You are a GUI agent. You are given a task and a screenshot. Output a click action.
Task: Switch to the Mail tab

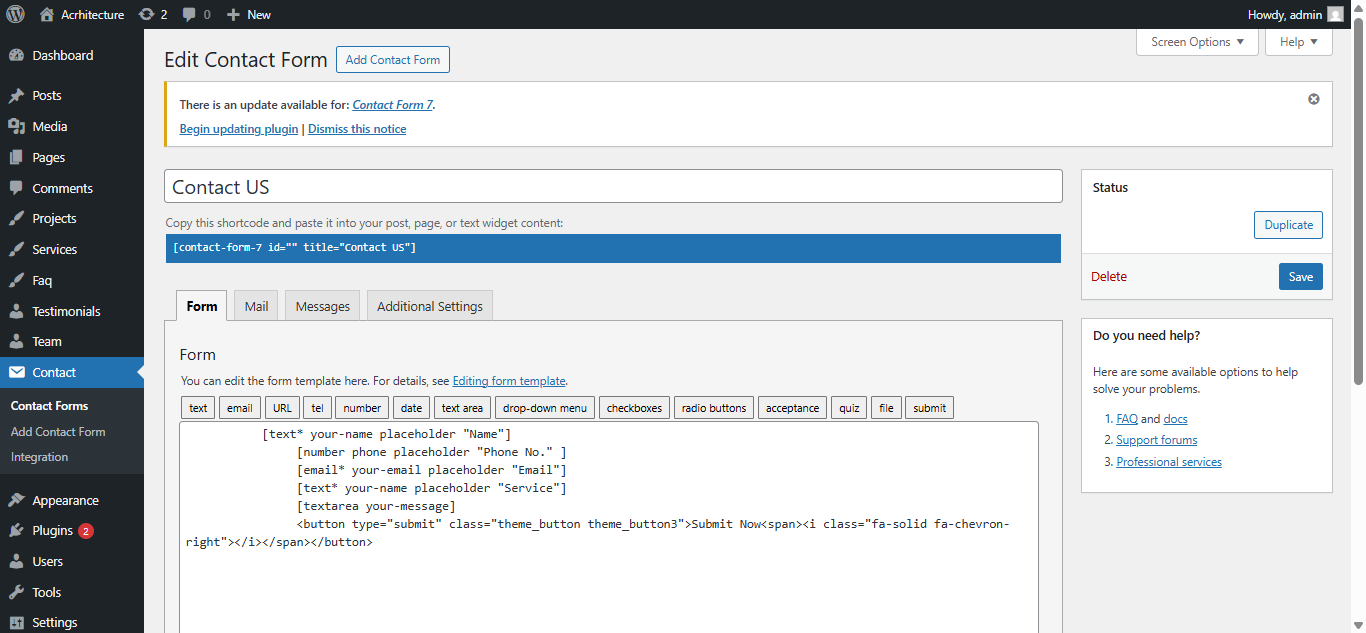click(x=256, y=306)
